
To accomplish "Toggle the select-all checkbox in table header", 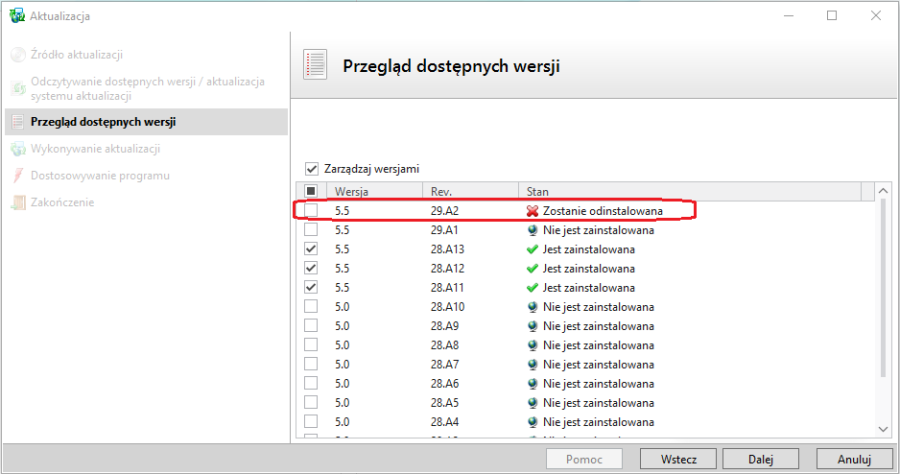I will (312, 191).
